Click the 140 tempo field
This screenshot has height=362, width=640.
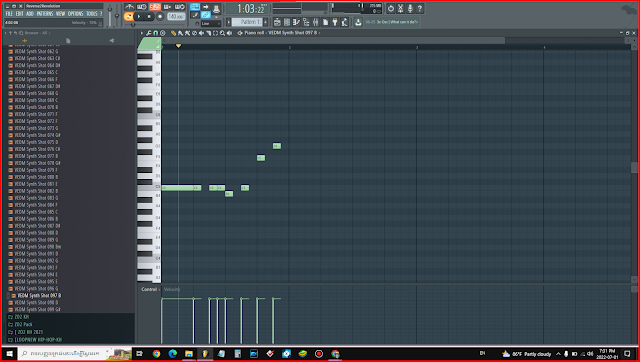[x=176, y=17]
